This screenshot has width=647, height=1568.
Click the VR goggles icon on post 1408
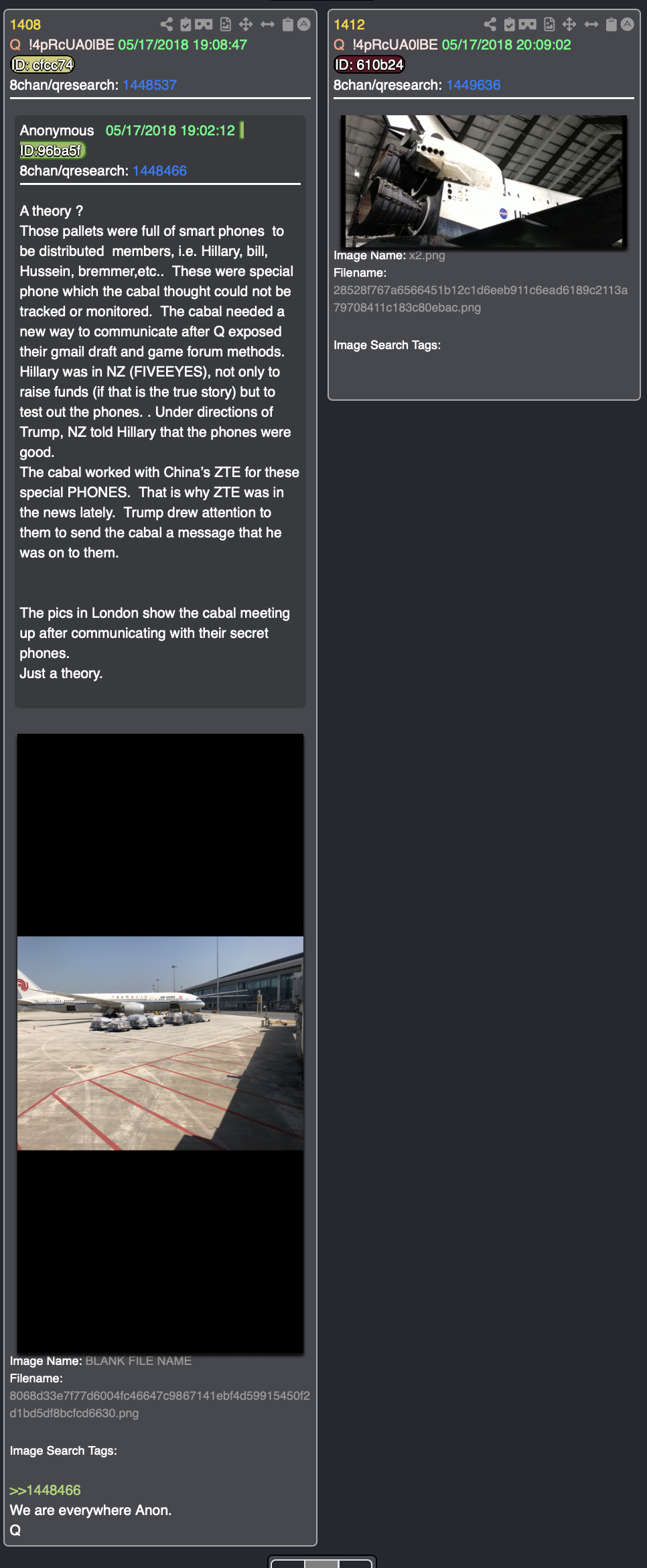pyautogui.click(x=204, y=25)
